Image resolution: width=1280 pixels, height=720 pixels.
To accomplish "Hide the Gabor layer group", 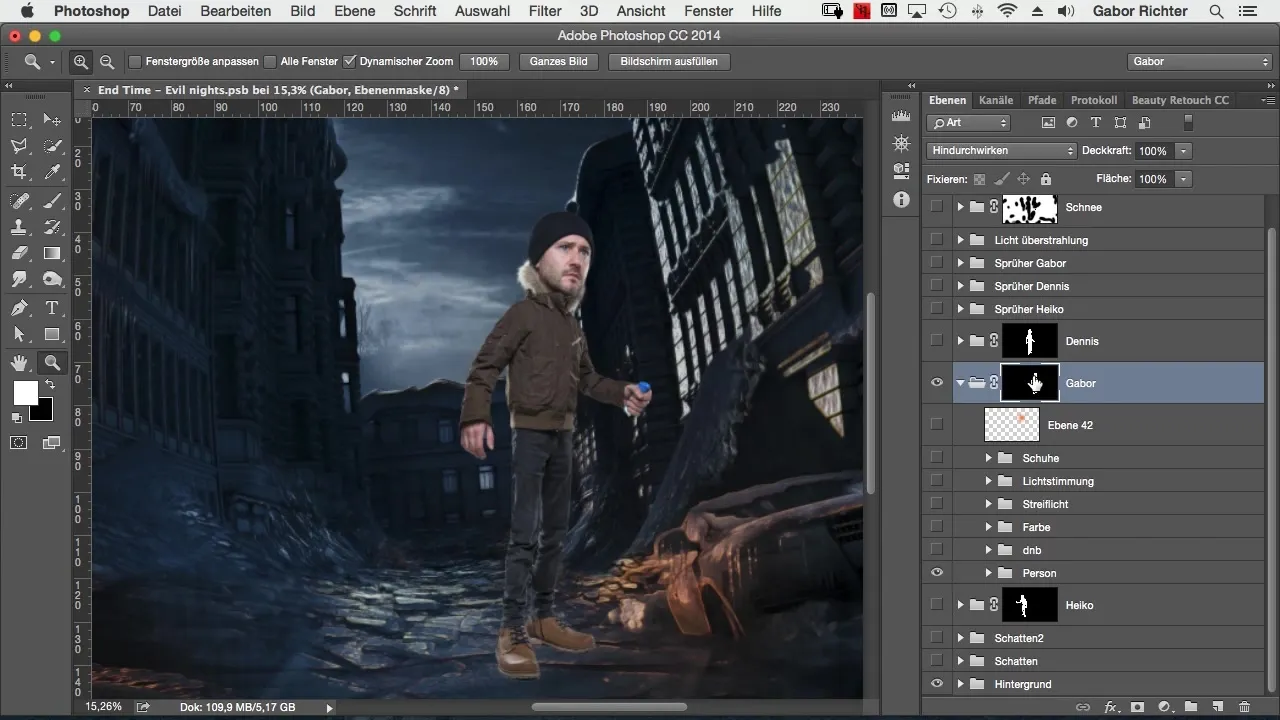I will [937, 383].
